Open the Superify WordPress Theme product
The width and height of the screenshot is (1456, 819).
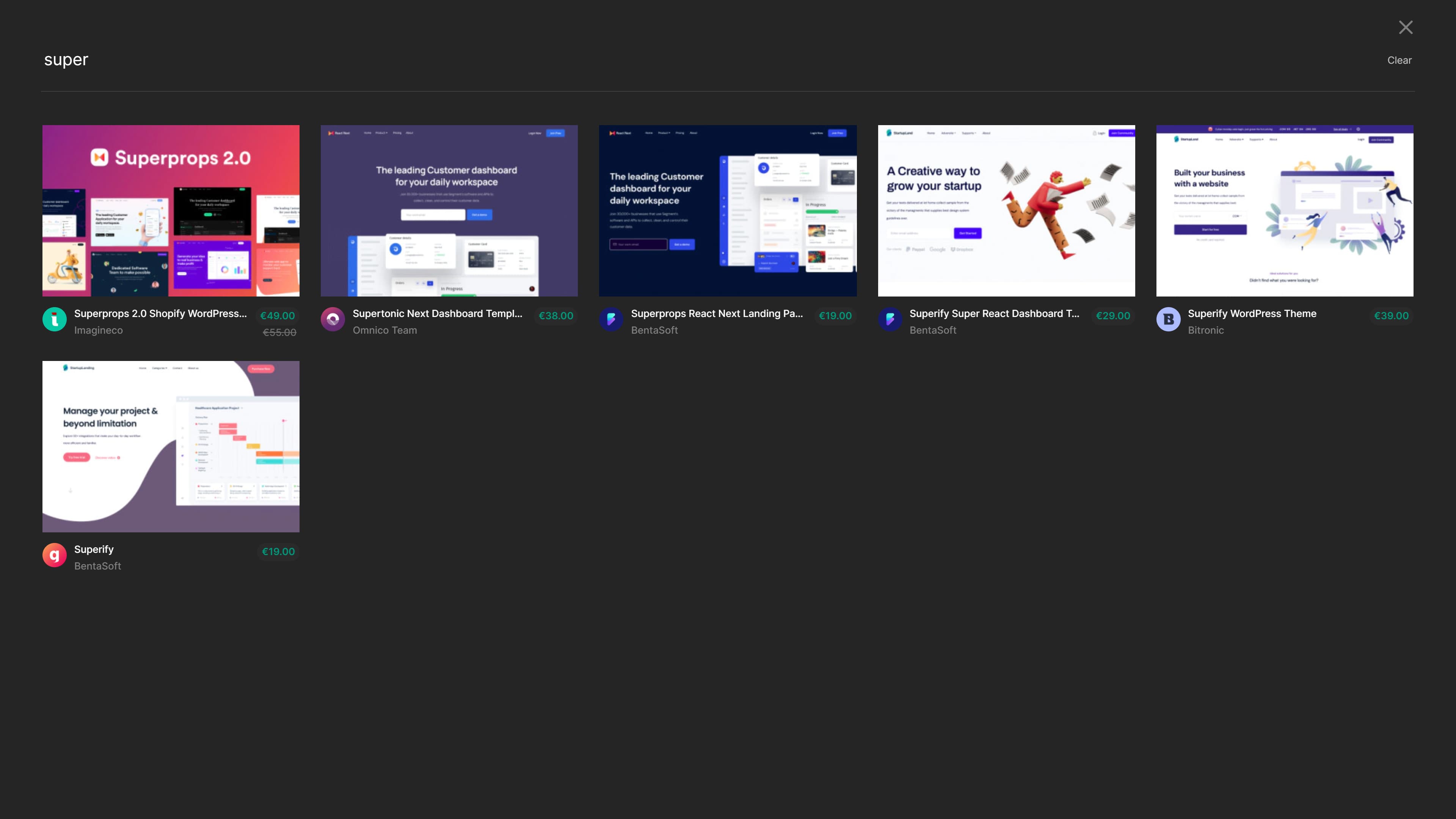[1252, 313]
